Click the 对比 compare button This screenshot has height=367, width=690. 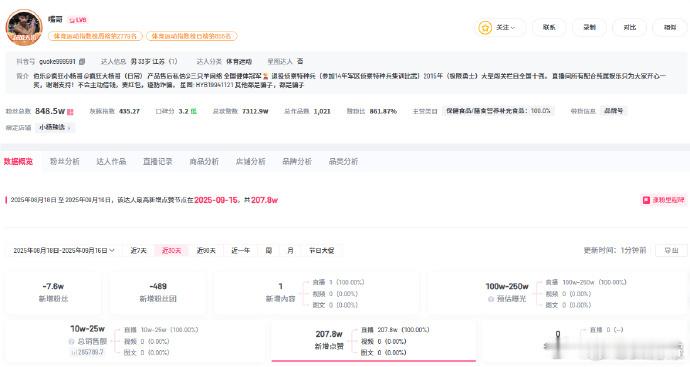(630, 27)
